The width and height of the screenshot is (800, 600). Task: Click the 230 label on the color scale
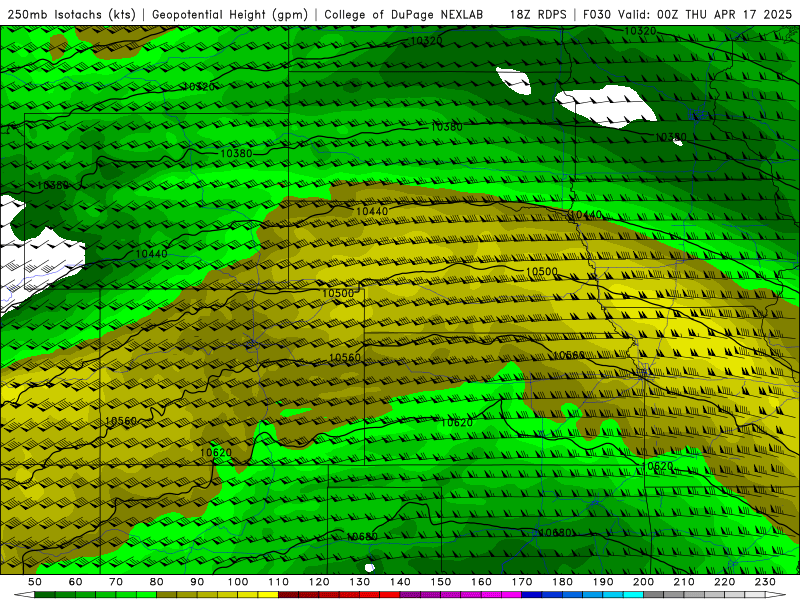click(765, 582)
